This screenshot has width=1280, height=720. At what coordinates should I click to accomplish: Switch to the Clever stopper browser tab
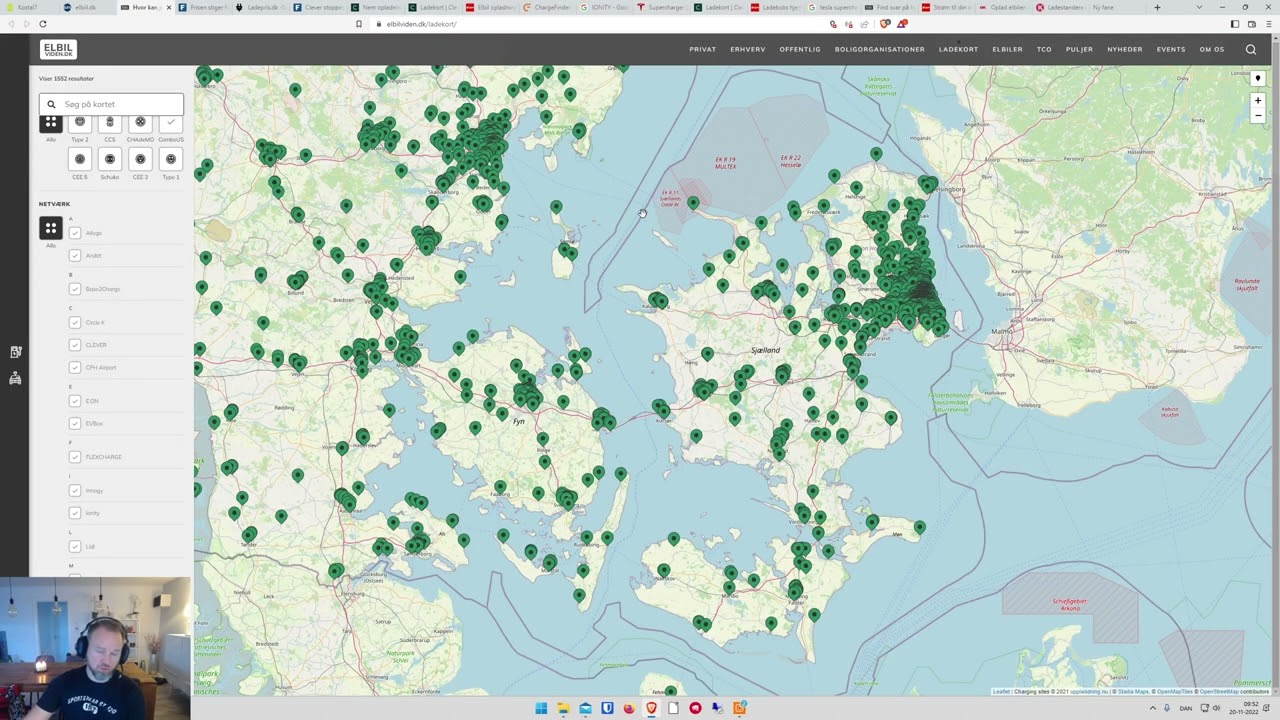pyautogui.click(x=317, y=7)
